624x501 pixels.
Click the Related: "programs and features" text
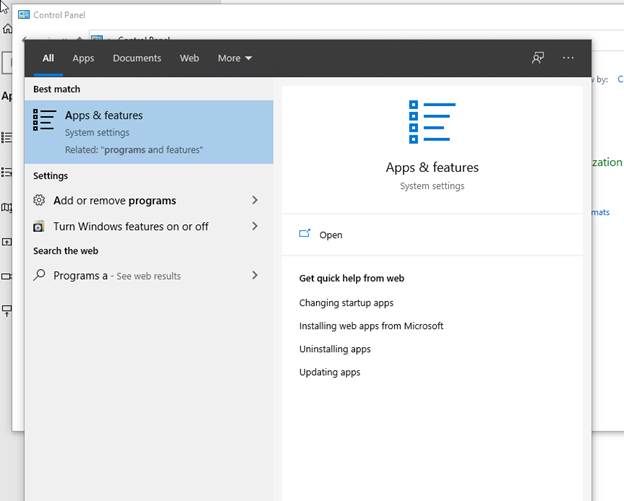(134, 150)
